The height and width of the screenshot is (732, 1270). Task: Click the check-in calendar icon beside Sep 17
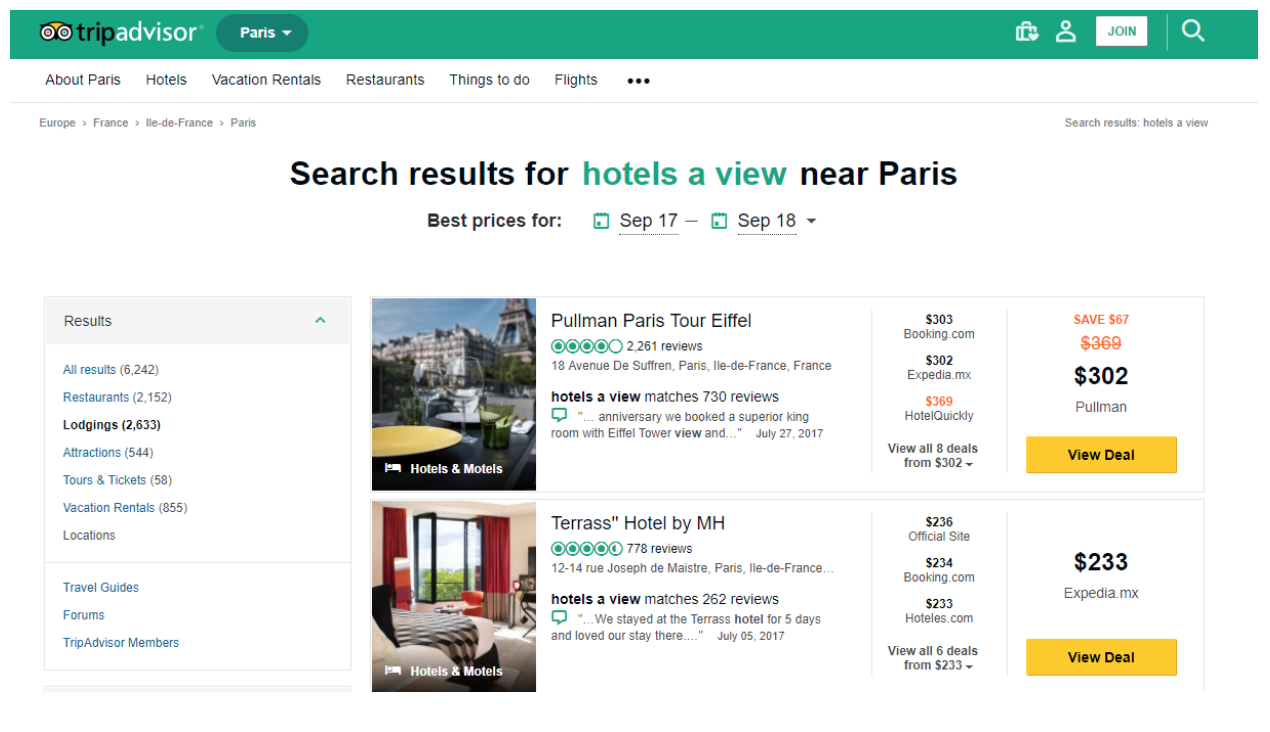tap(601, 221)
